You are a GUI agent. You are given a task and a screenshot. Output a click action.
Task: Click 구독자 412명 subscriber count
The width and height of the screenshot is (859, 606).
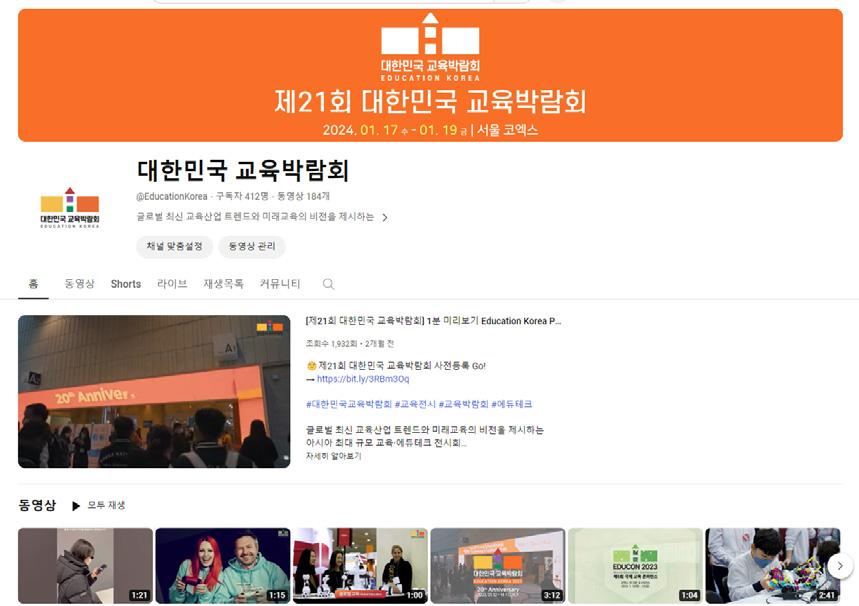coord(242,196)
